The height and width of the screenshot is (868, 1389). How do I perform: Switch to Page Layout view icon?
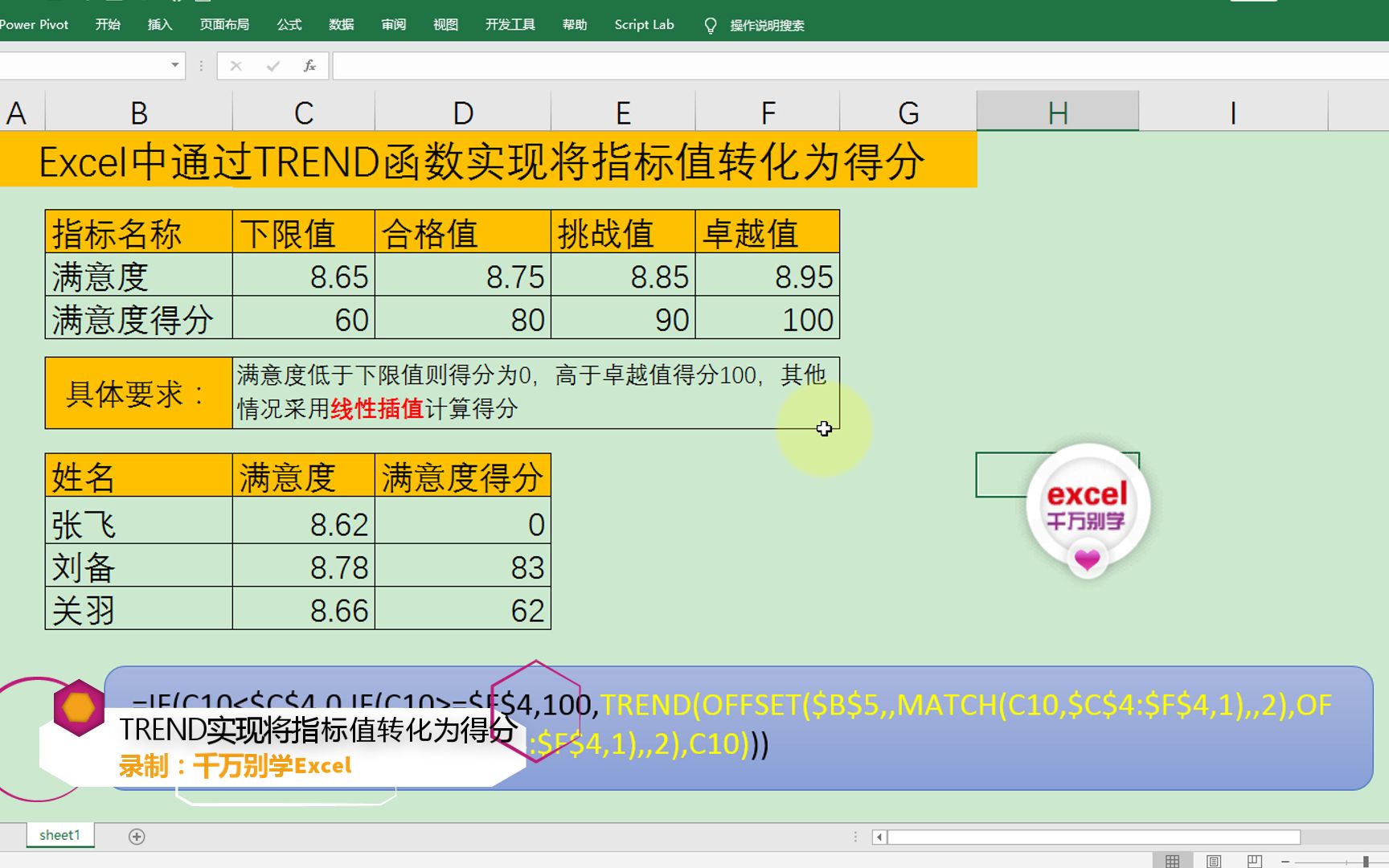[x=1214, y=861]
